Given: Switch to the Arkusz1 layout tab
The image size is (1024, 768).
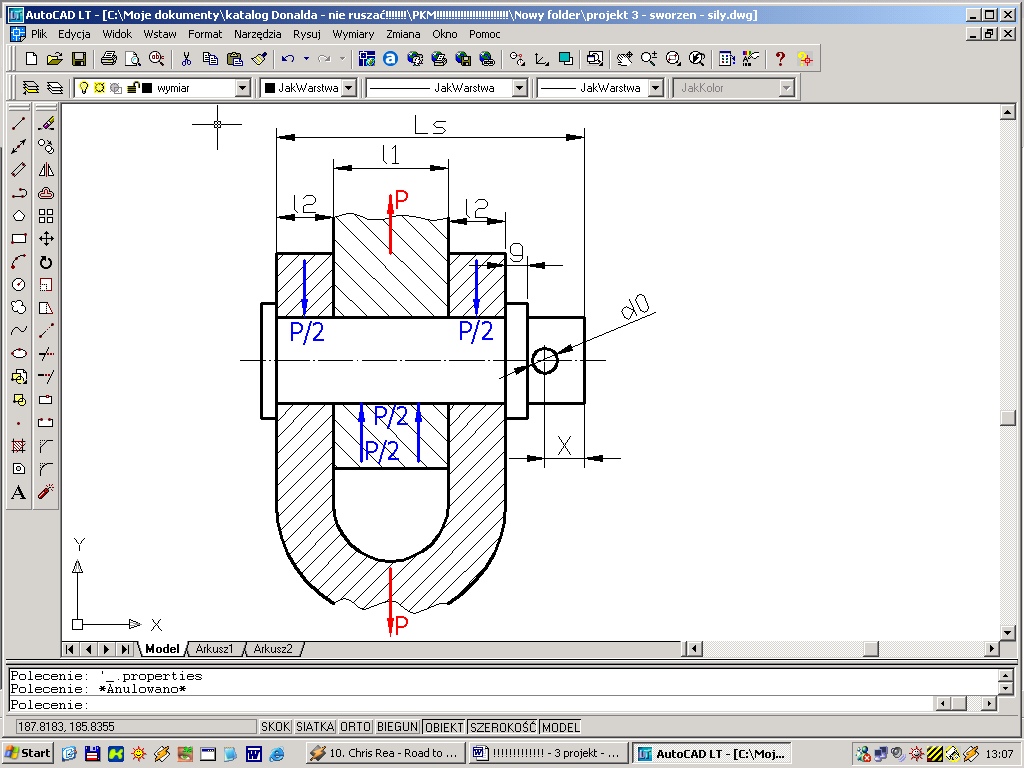Looking at the screenshot, I should coord(214,649).
